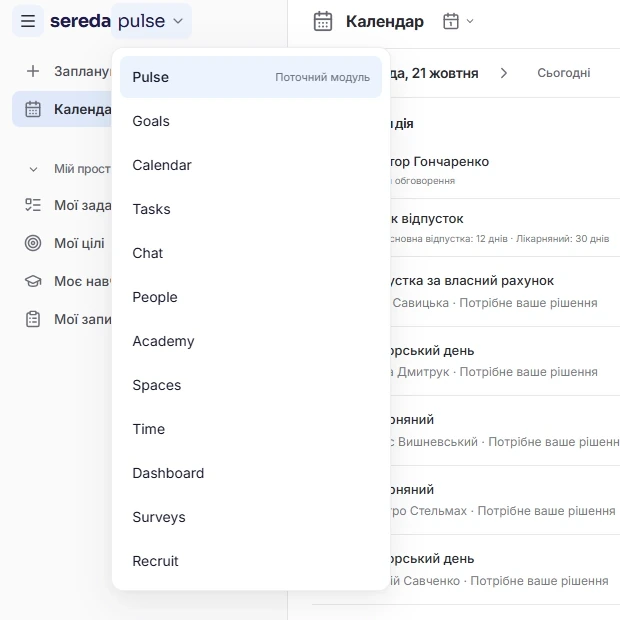
Task: Open the Савченко request row
Action: click(505, 570)
